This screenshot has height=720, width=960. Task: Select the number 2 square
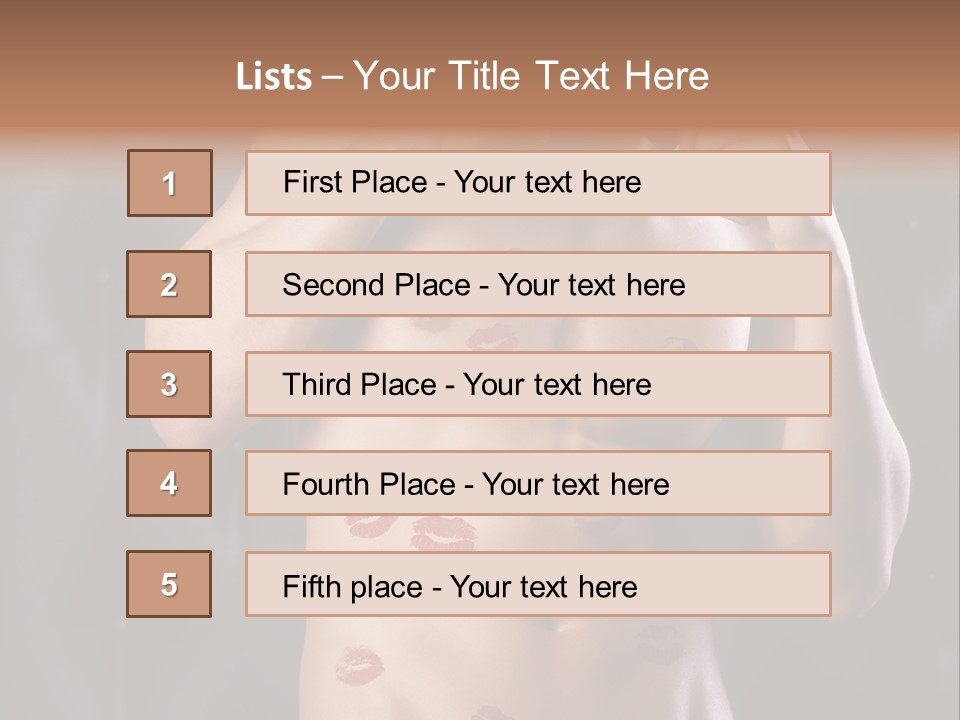point(169,284)
